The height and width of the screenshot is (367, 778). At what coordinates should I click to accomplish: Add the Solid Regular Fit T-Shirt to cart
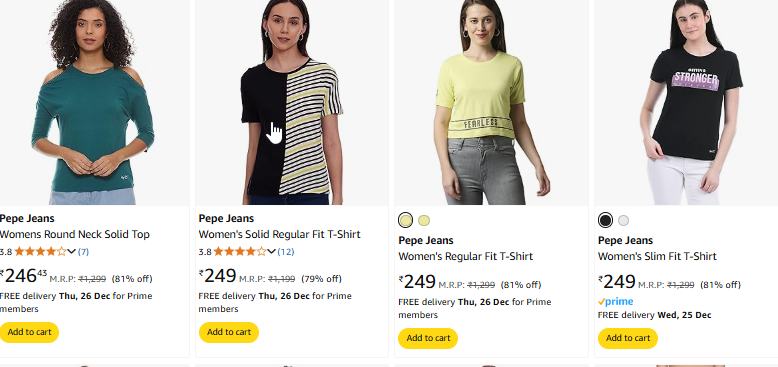tap(229, 332)
